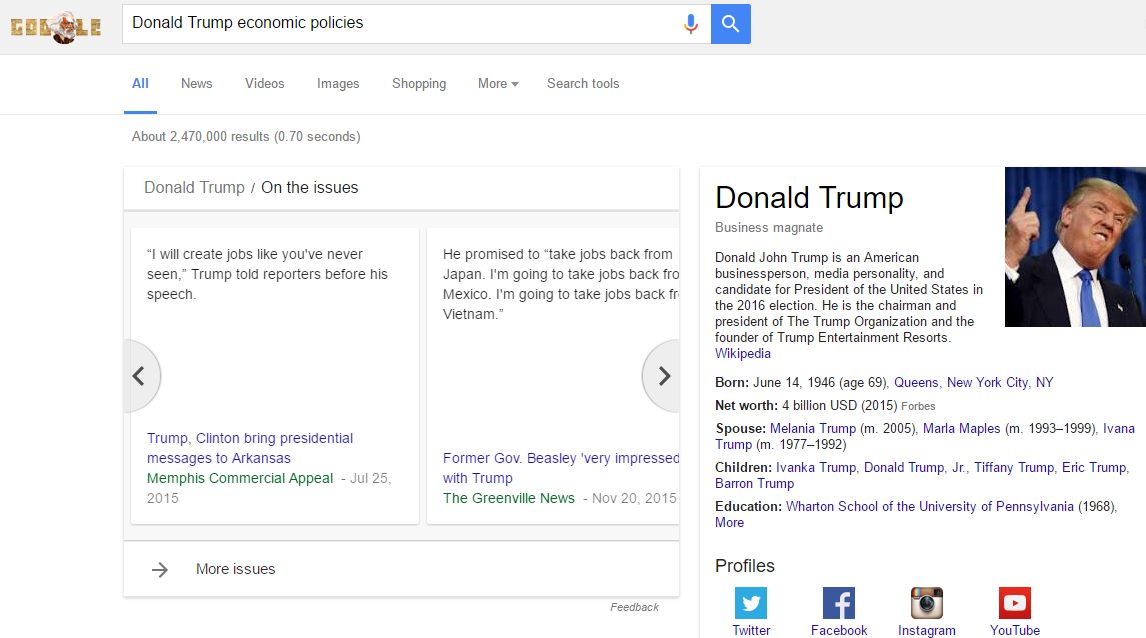Viewport: 1146px width, 638px height.
Task: Show previous quote with left chevron
Action: point(140,376)
